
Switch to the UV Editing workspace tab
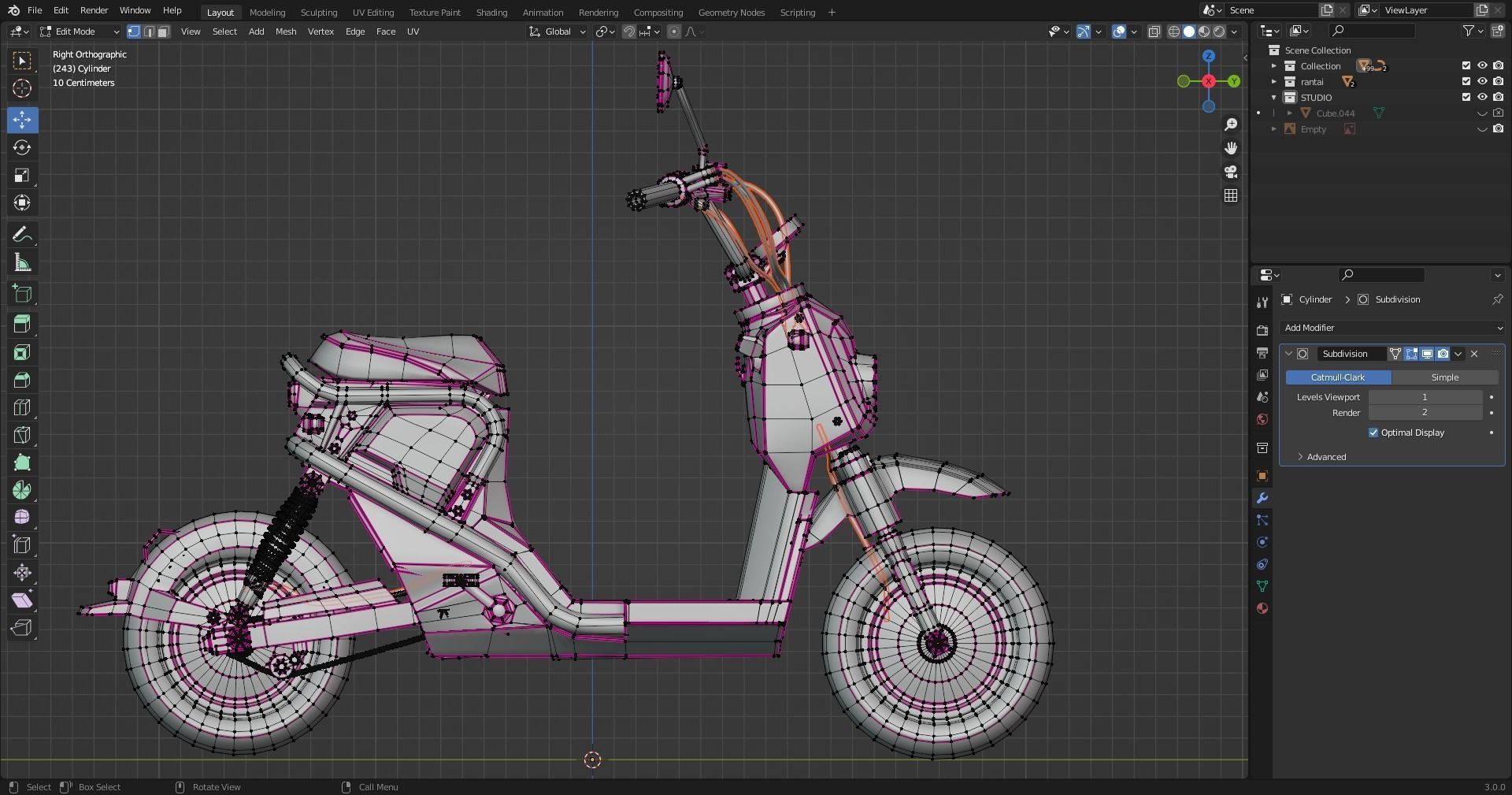pos(373,13)
